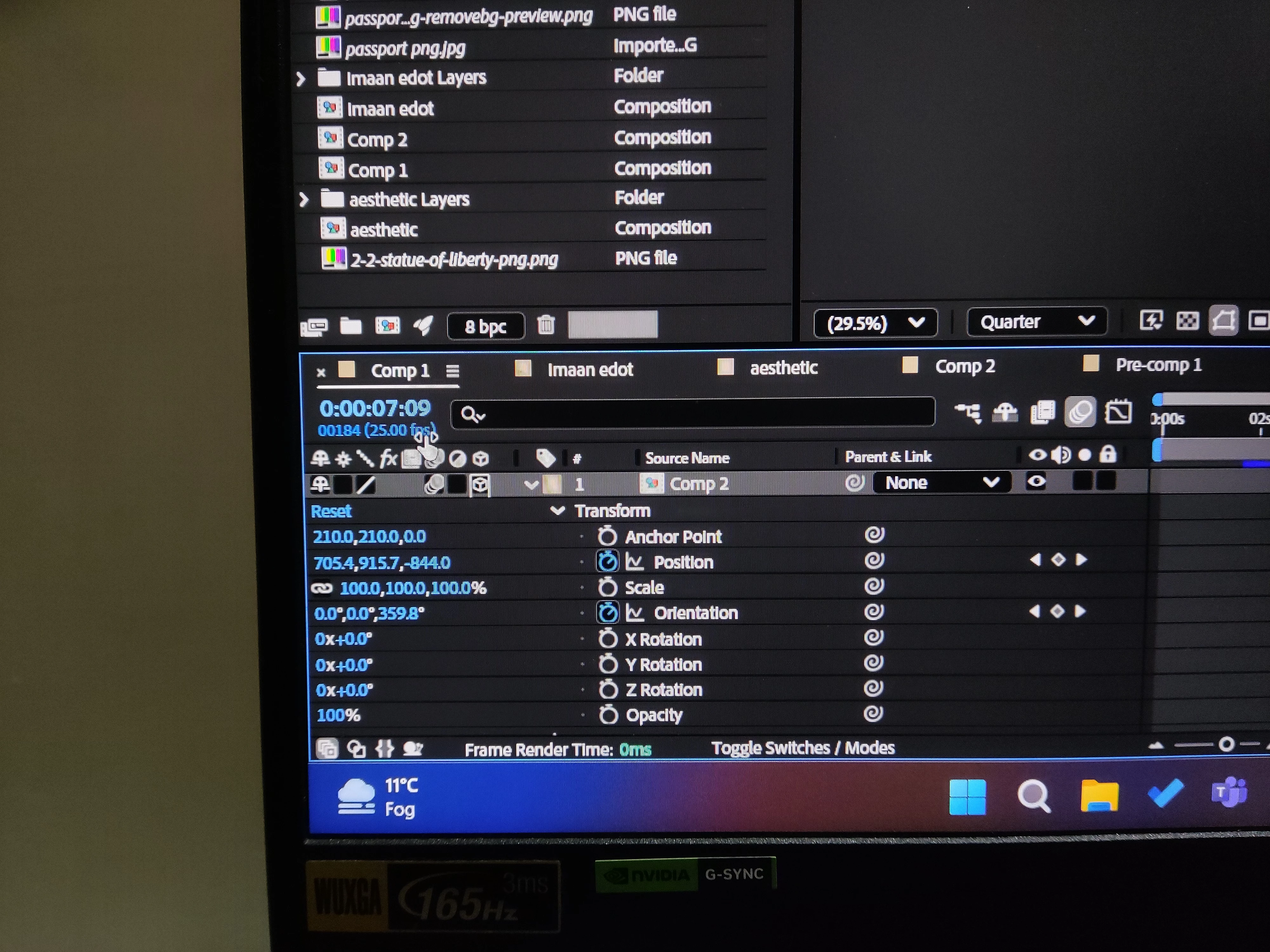Click the trash icon to delete the selected item
The height and width of the screenshot is (952, 1270).
(545, 325)
